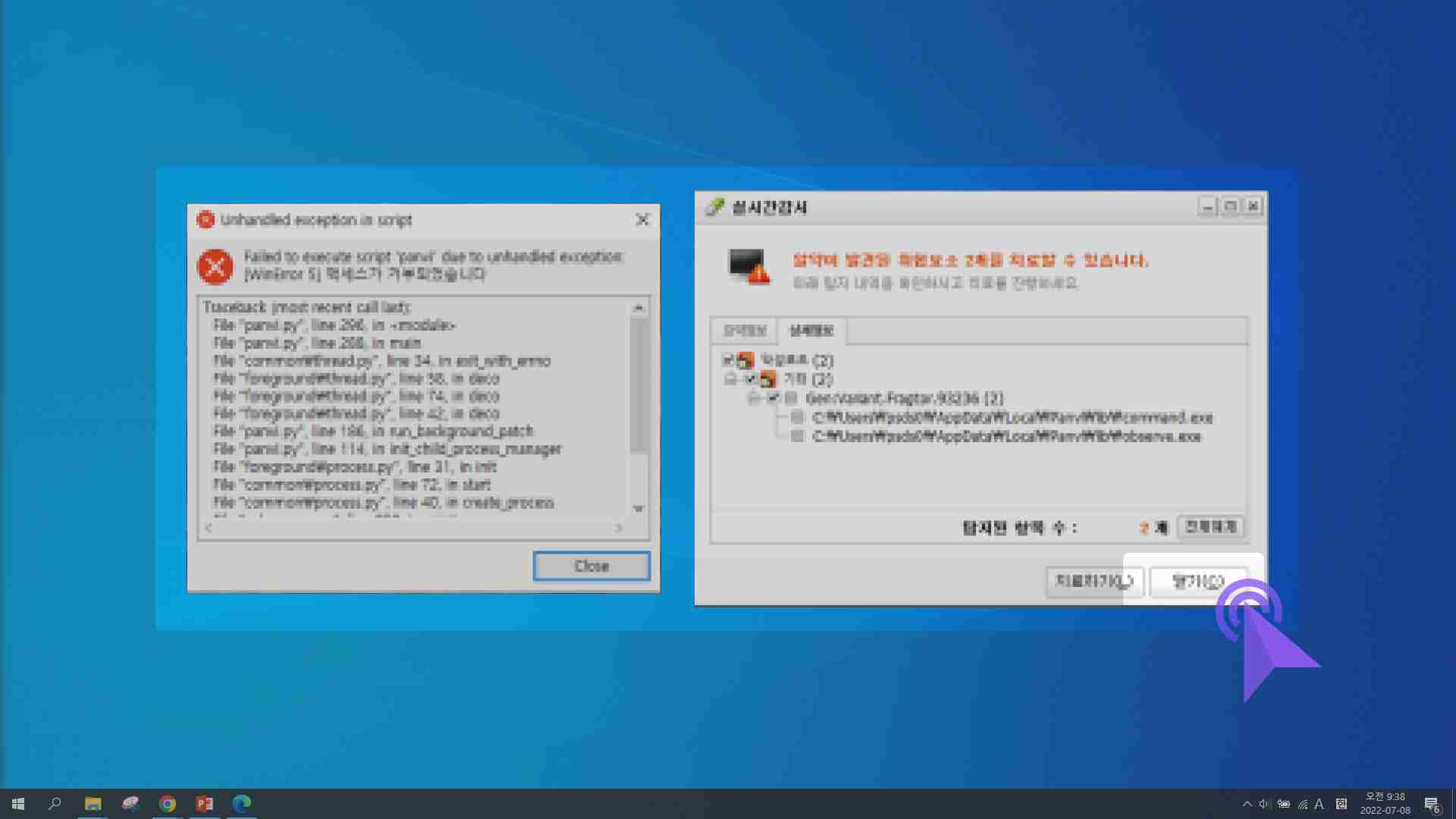This screenshot has height=819, width=1456.
Task: Toggle the IME 'A' input mode indicator
Action: tap(1319, 804)
